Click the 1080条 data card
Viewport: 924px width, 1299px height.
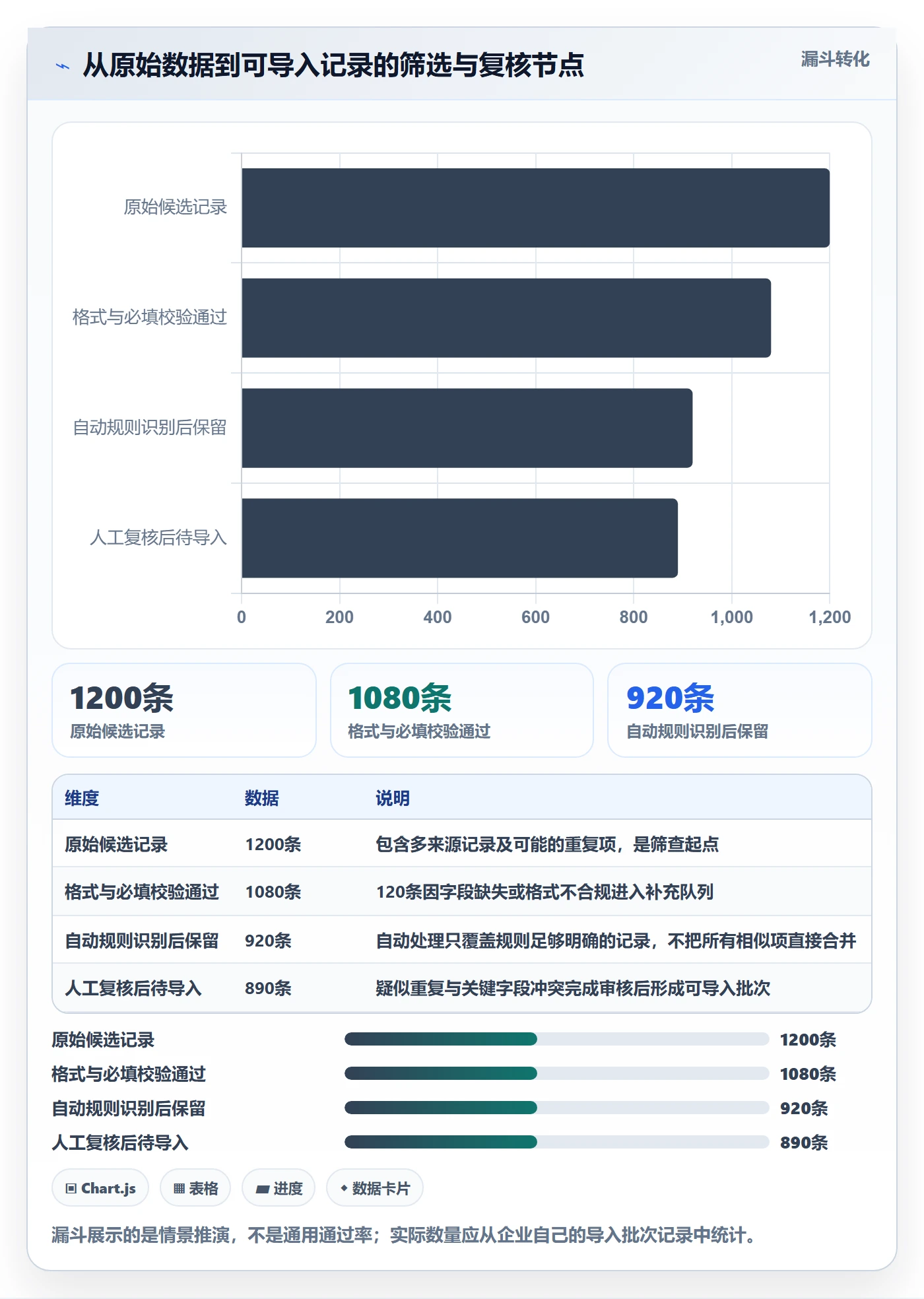[462, 710]
